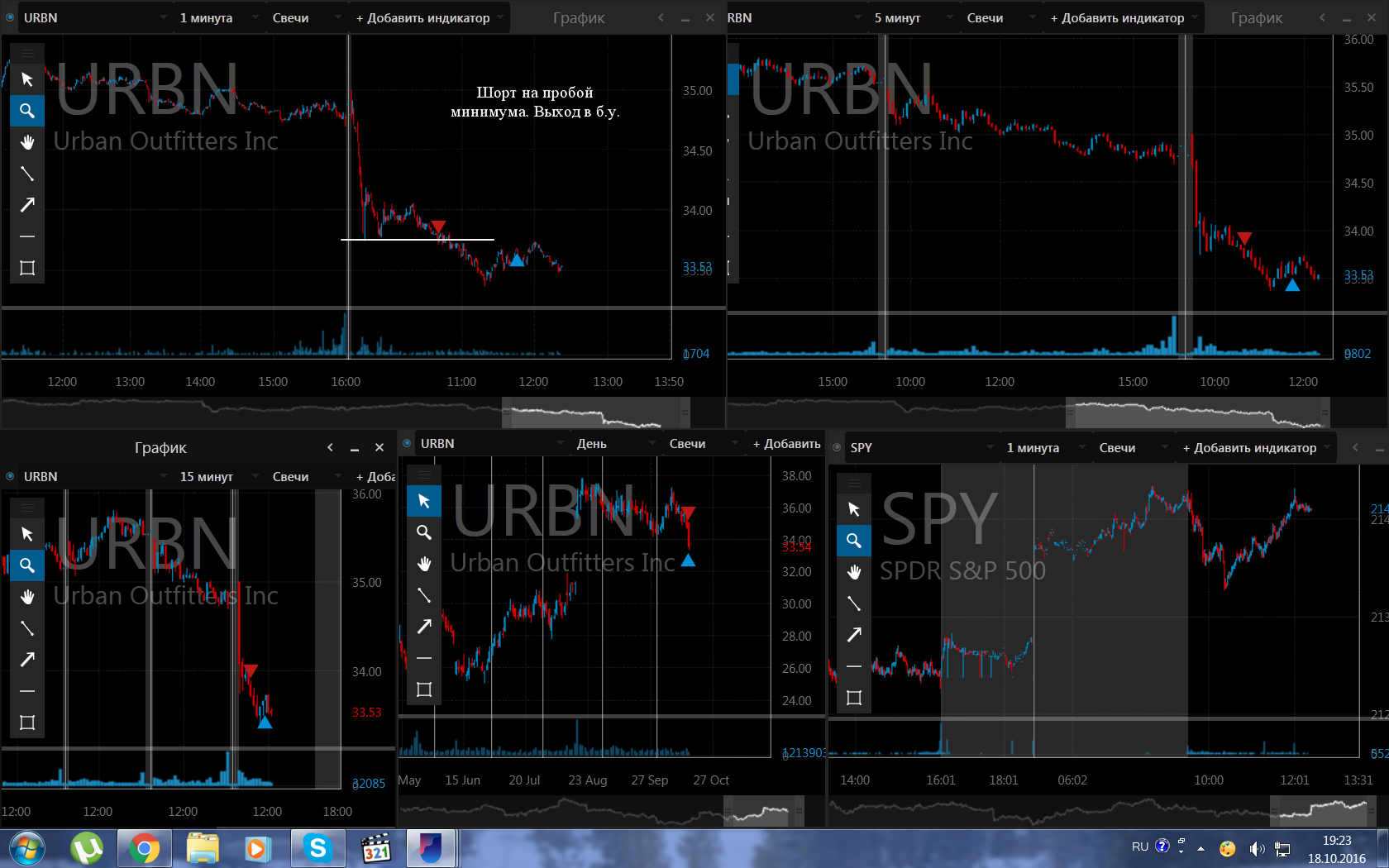Click the range navigator slider under the top-left chart
Screen dimensions: 1389x868
tap(595, 412)
